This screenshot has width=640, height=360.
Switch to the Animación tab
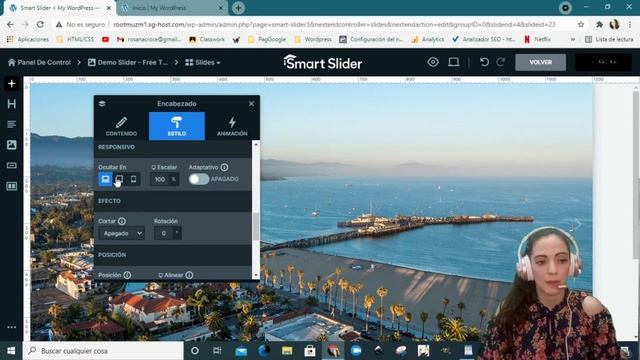(x=232, y=126)
